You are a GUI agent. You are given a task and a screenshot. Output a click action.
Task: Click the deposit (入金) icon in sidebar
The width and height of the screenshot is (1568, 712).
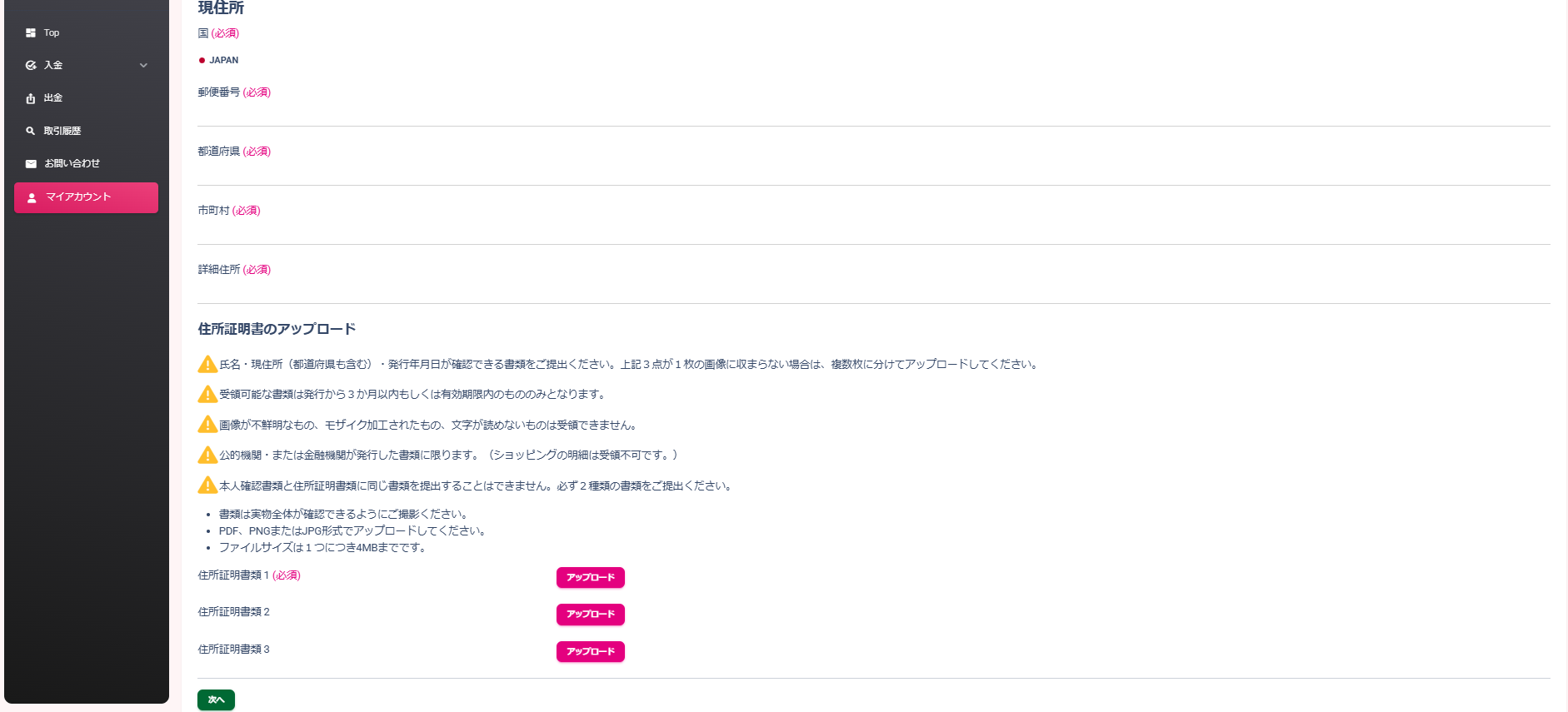click(x=31, y=65)
